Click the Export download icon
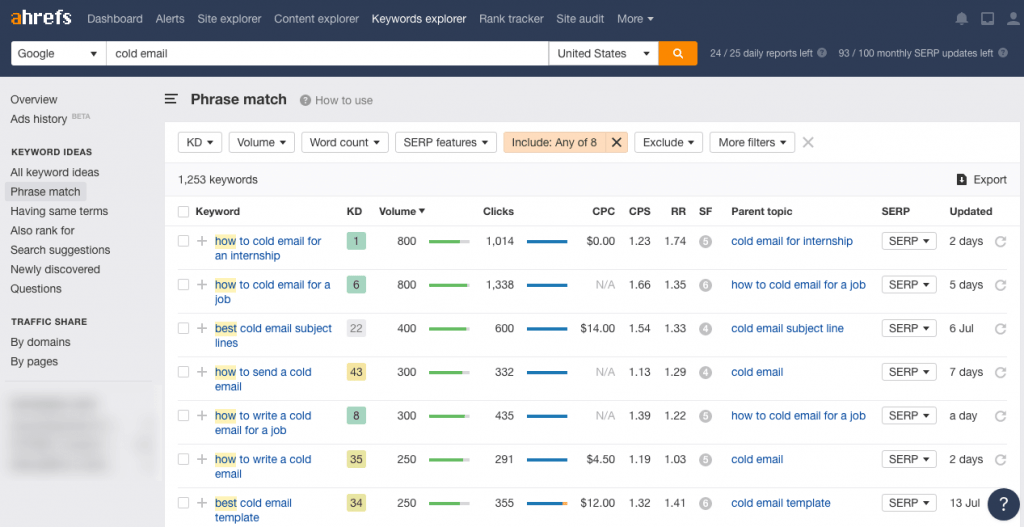Viewport: 1024px width, 527px height. point(962,180)
